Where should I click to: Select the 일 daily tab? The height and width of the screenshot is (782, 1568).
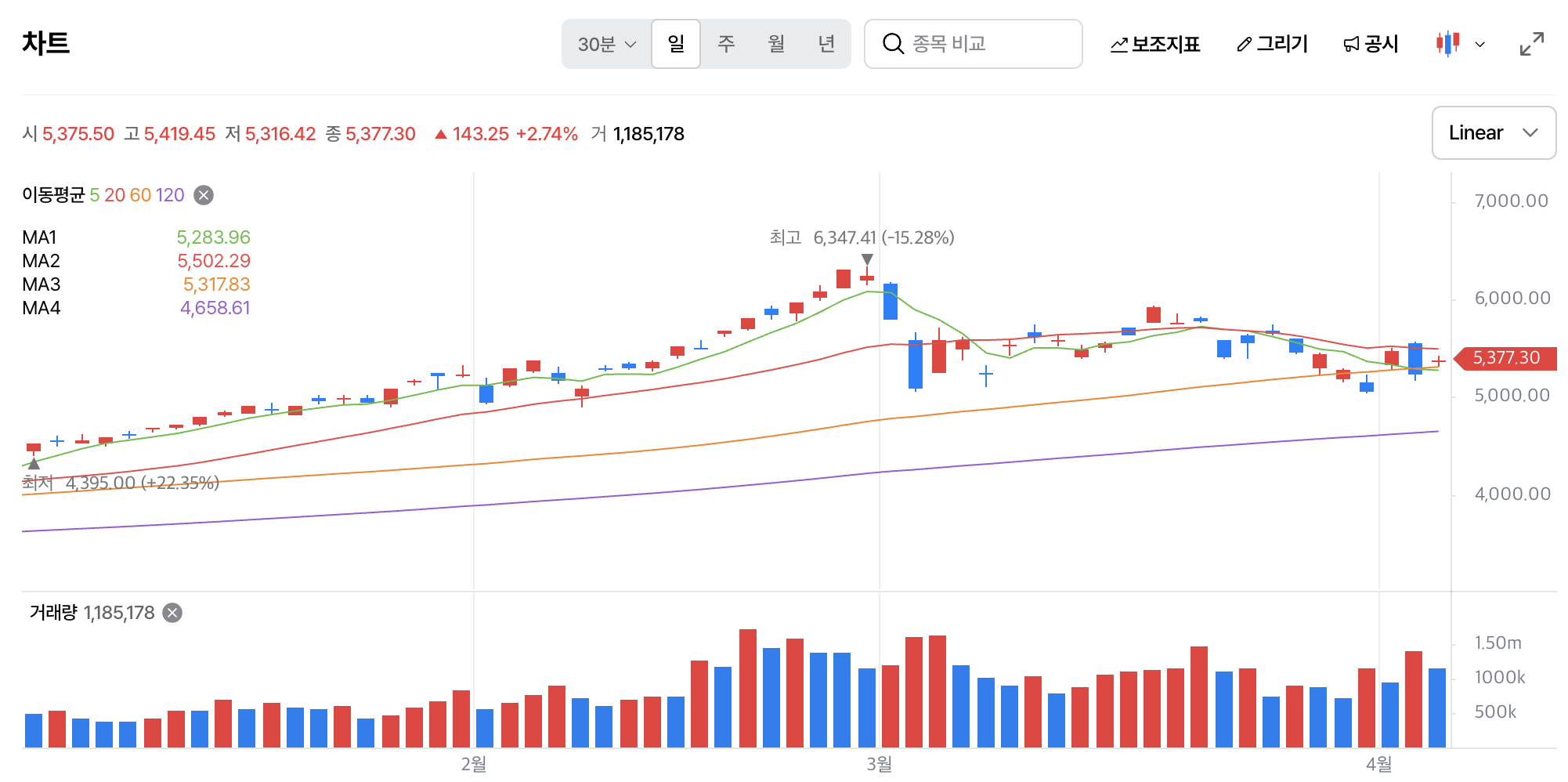676,44
